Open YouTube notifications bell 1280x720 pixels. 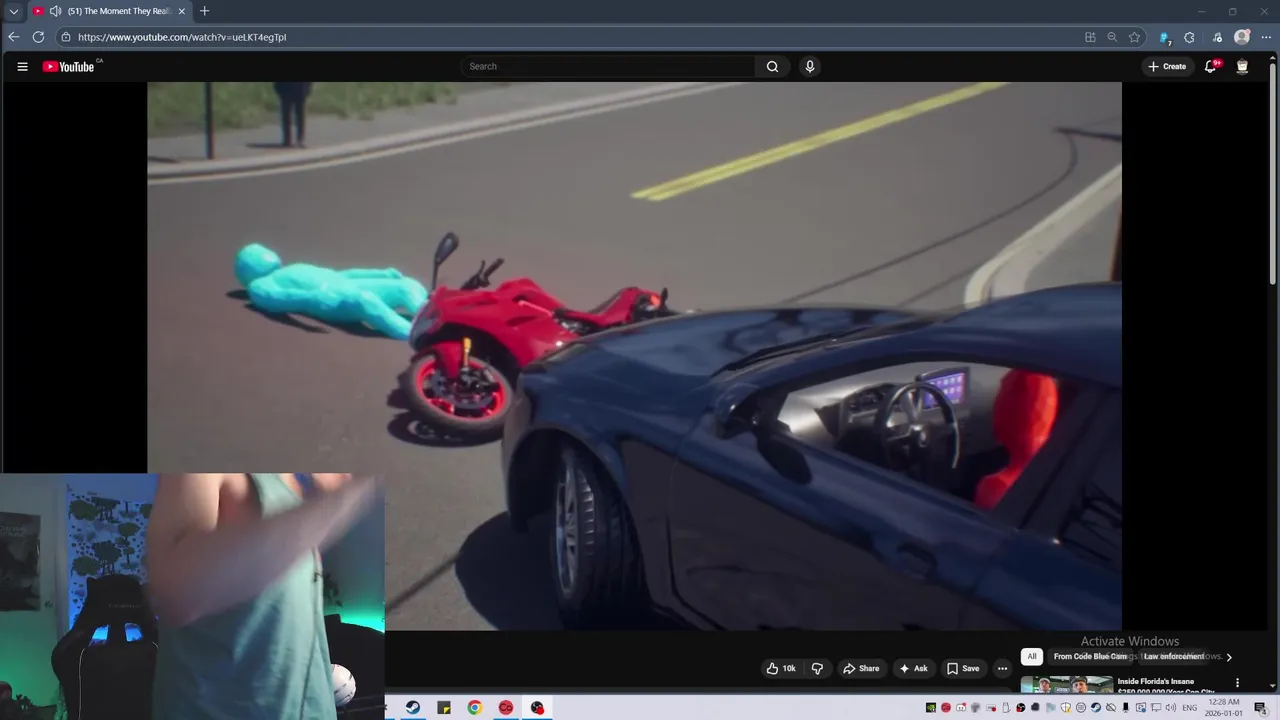coord(1211,67)
